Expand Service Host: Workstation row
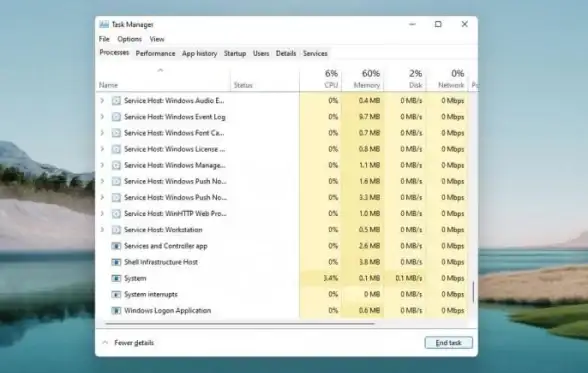This screenshot has height=373, width=588. point(102,229)
